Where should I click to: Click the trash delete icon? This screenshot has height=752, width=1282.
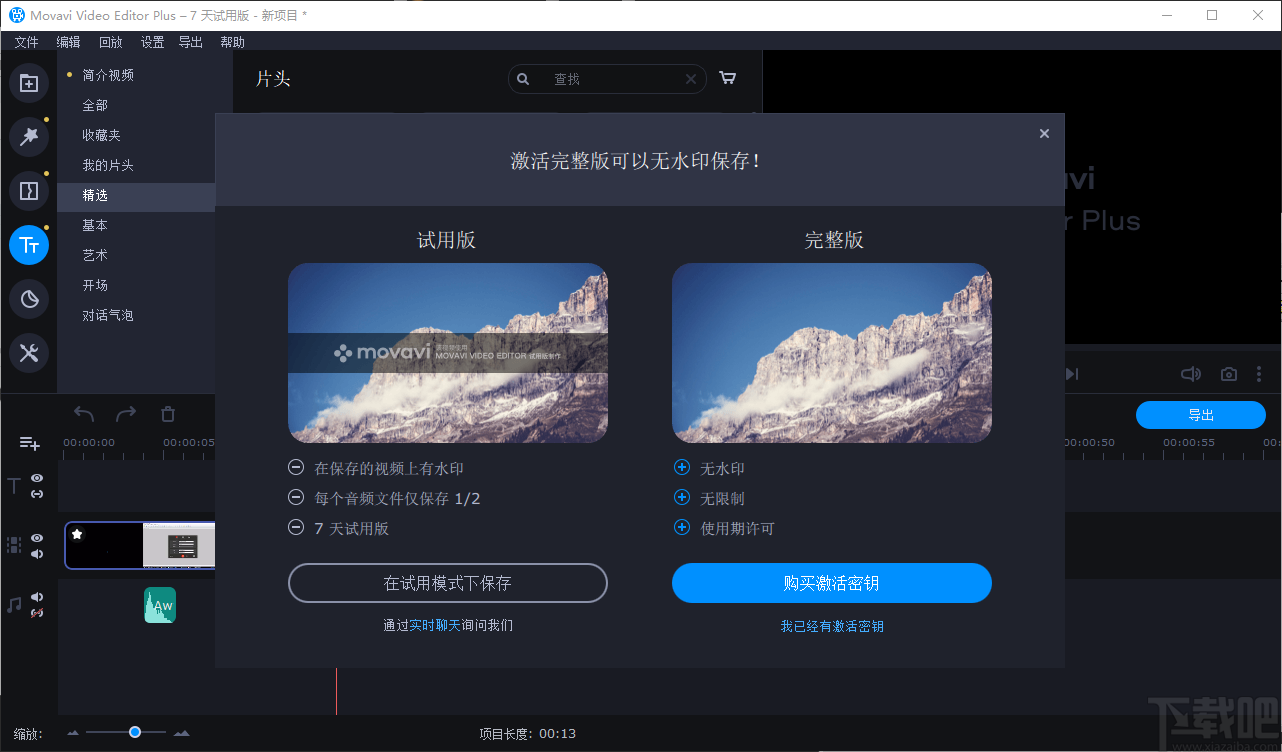(x=168, y=414)
